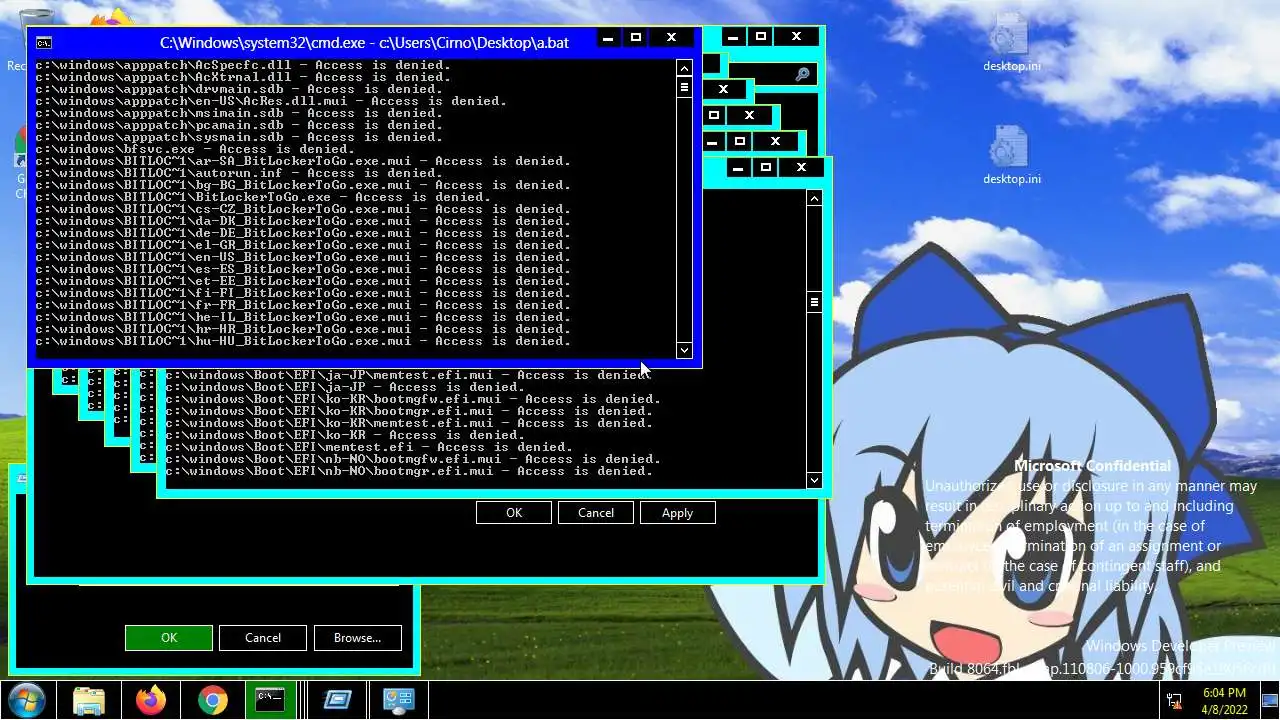Close the background cmd window listing Boot\EFI

(x=801, y=168)
